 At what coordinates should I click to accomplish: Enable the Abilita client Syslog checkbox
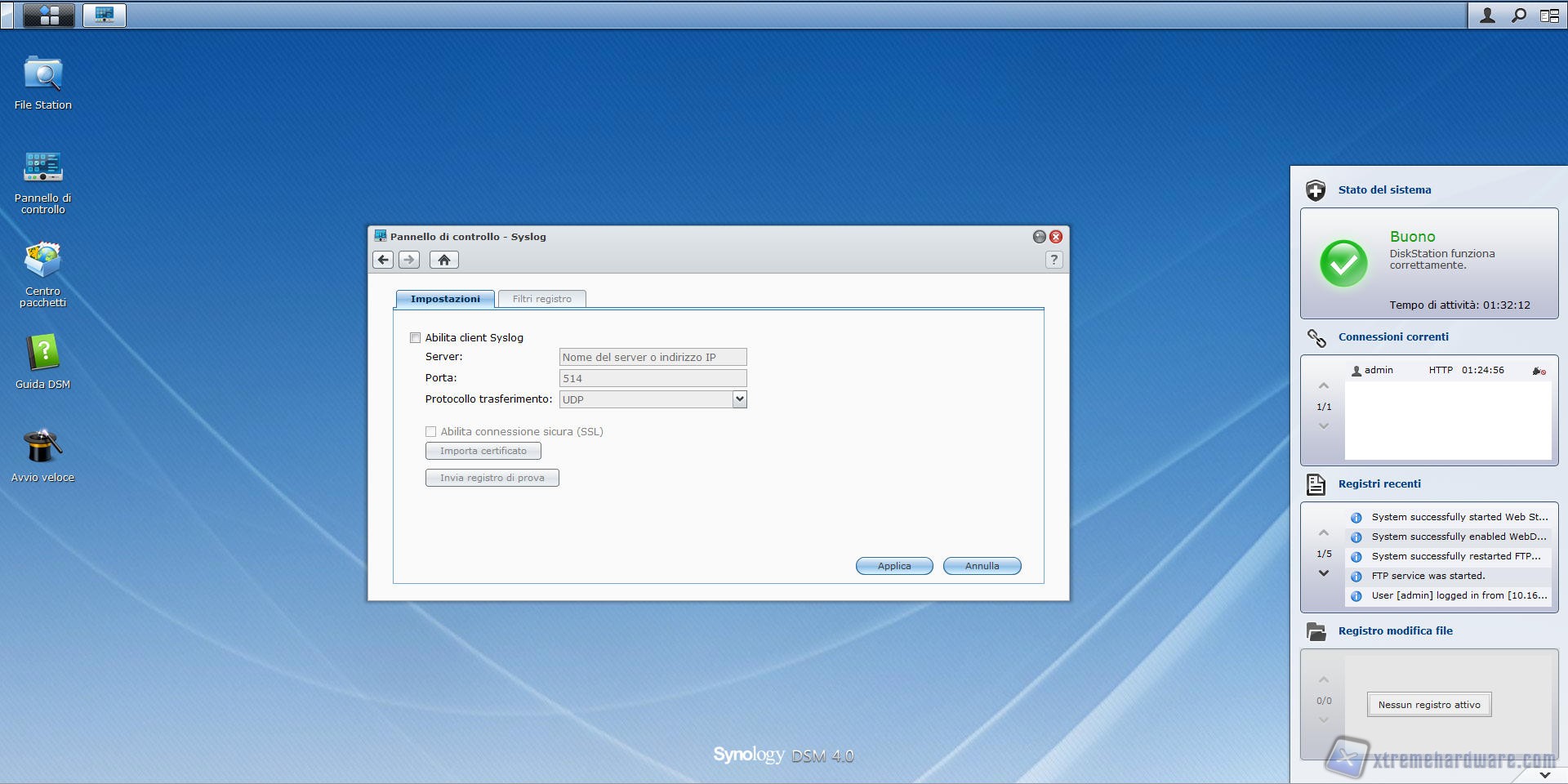tap(415, 337)
